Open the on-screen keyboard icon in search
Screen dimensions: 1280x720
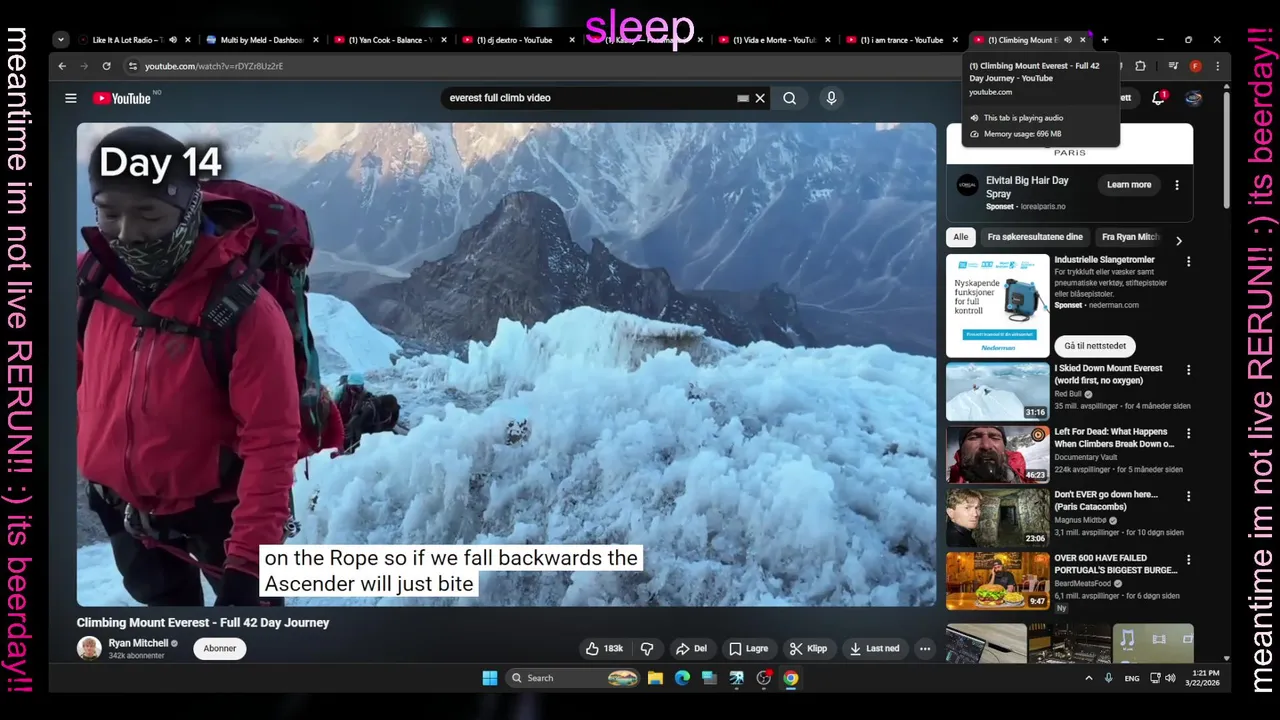(743, 98)
